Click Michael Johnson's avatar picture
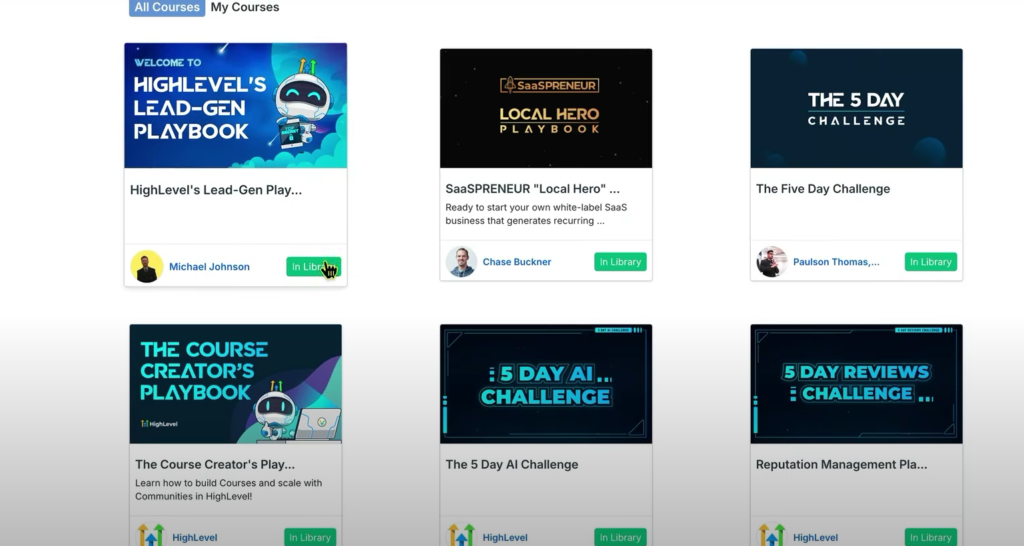1024x546 pixels. pos(147,266)
